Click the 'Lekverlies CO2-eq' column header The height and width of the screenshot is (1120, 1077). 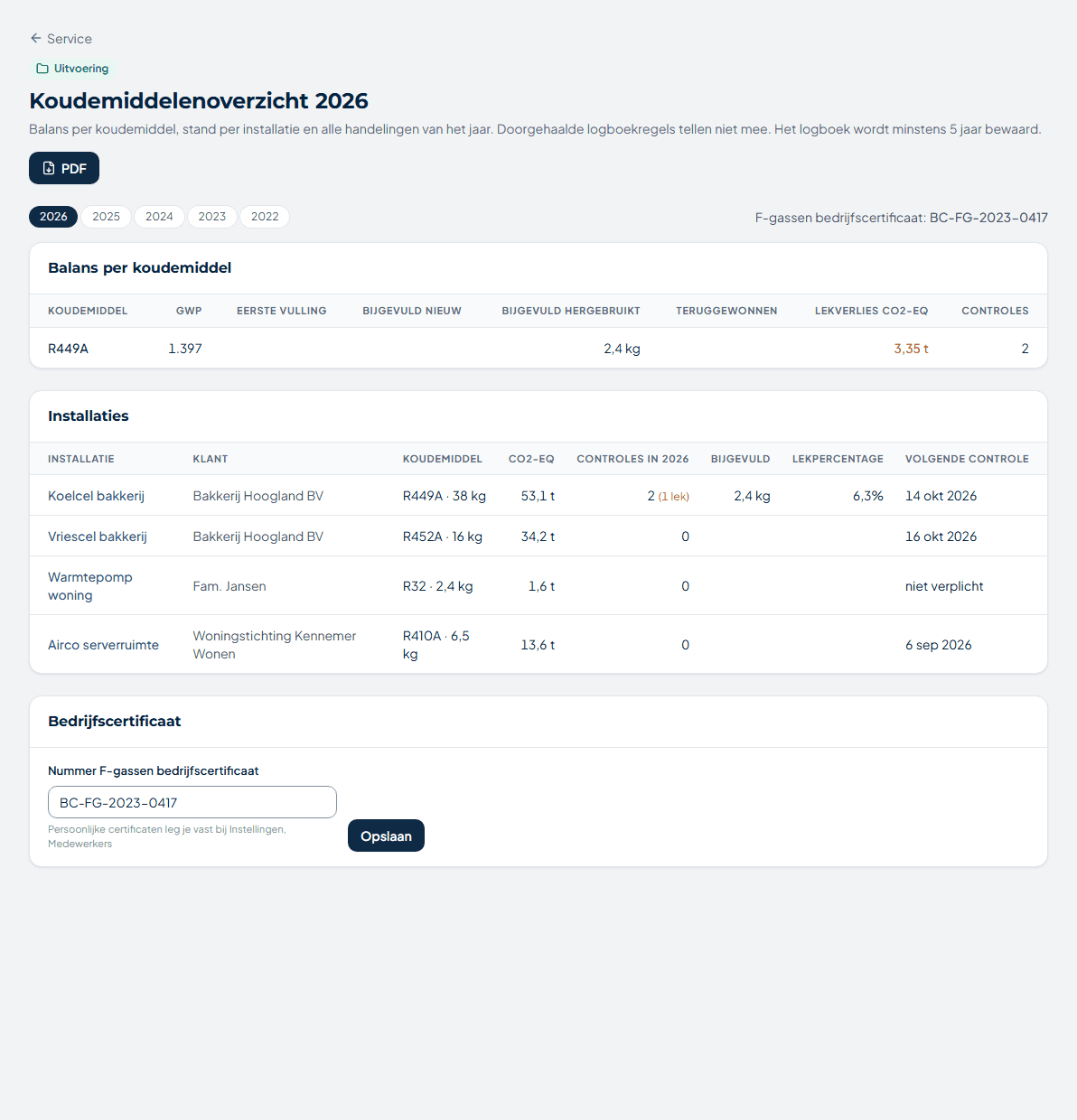tap(871, 311)
